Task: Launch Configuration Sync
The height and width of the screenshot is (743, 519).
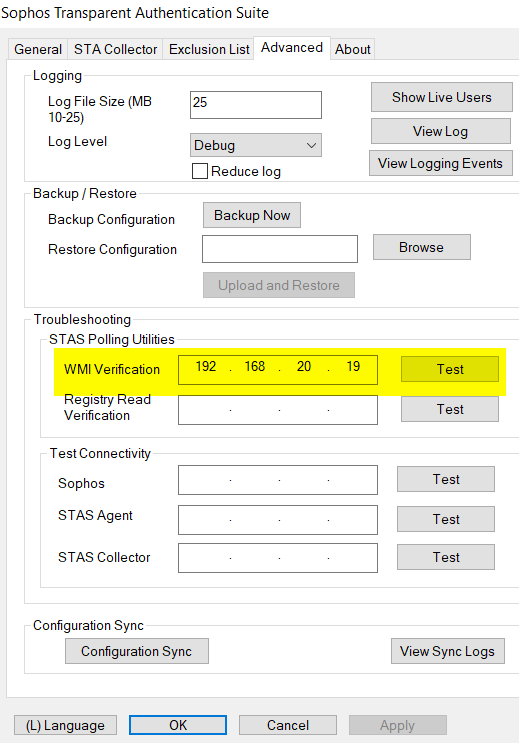Action: [137, 651]
